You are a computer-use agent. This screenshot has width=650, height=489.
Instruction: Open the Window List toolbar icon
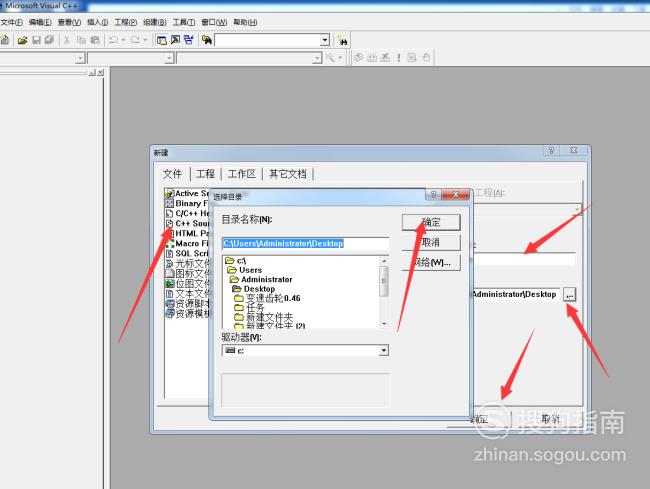189,40
